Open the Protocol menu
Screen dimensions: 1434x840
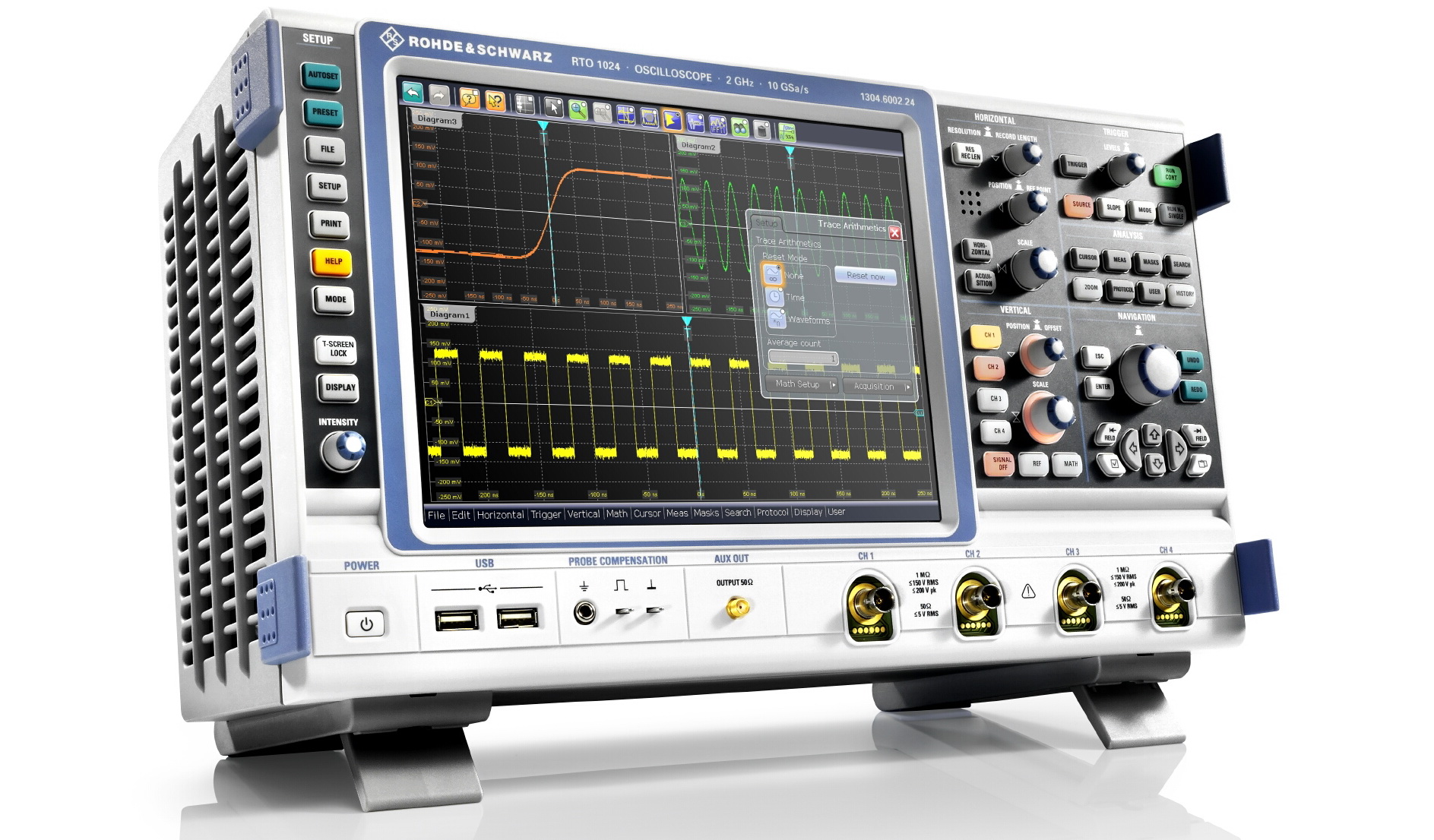tap(772, 513)
